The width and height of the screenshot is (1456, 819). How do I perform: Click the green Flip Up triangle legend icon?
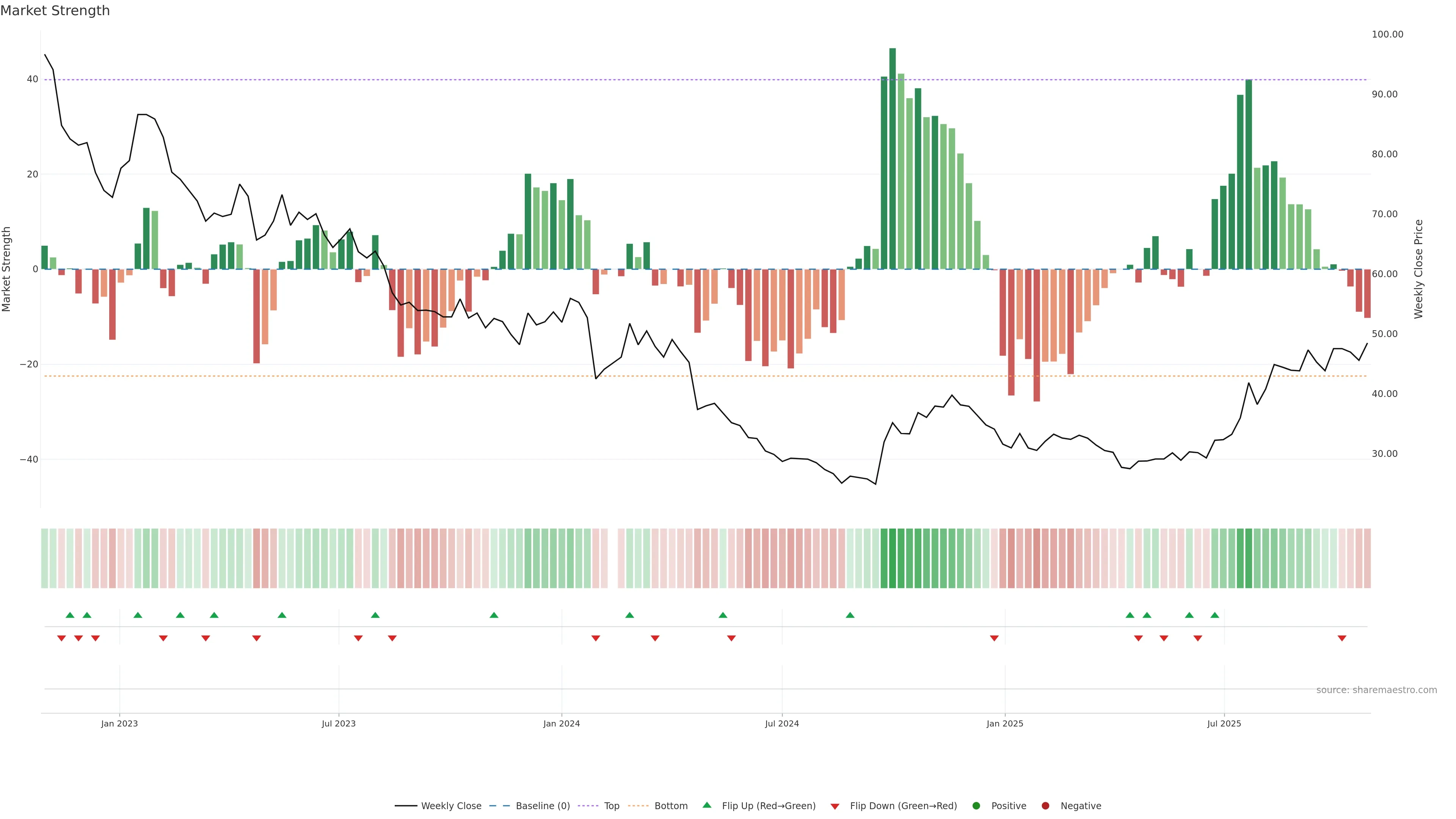click(706, 805)
